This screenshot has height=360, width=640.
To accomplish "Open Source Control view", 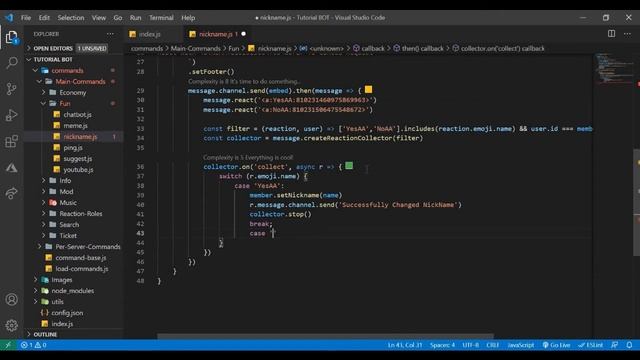I will [x=11, y=89].
